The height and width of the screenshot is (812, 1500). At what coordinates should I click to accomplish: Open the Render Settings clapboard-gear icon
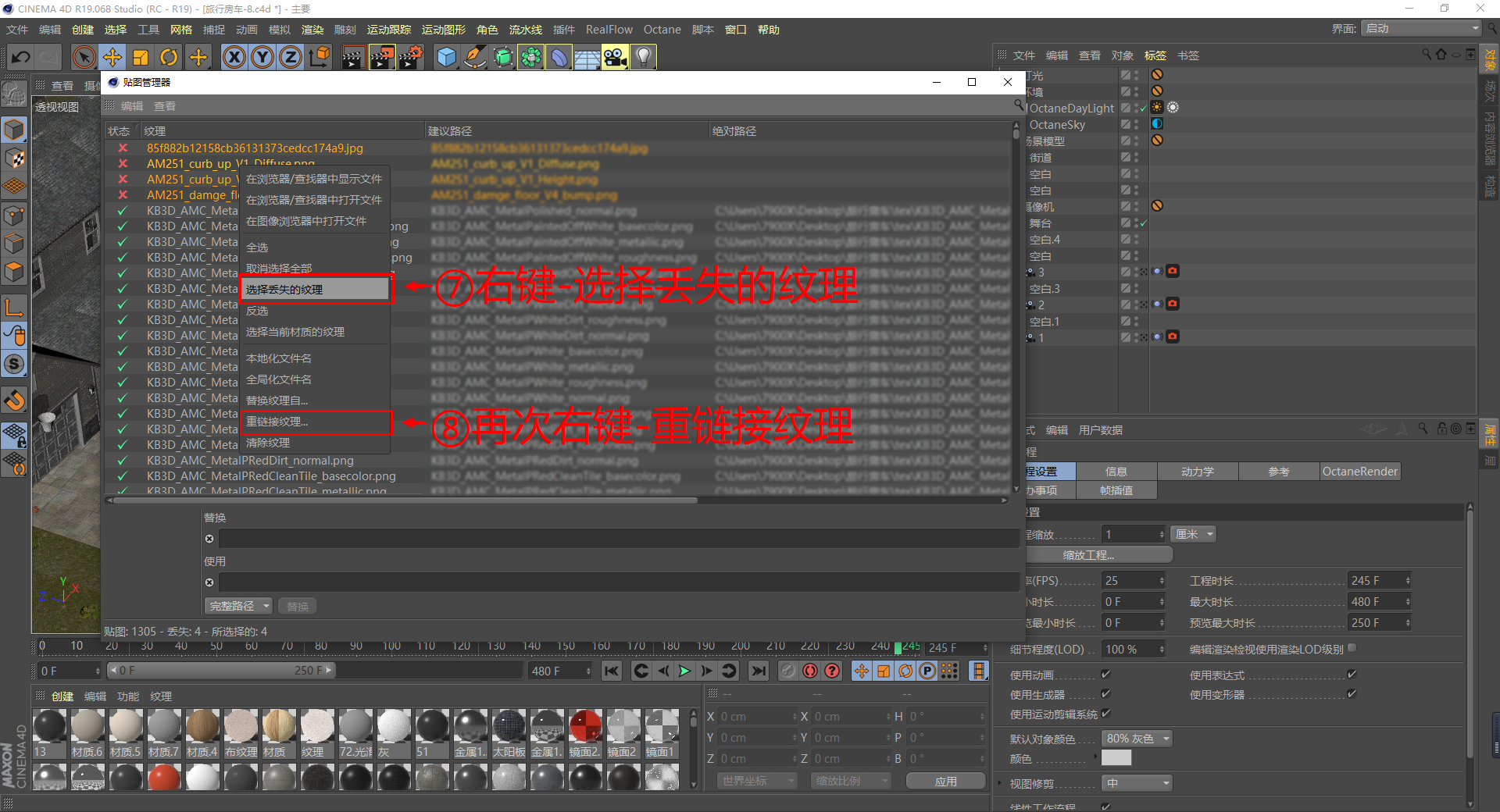411,57
